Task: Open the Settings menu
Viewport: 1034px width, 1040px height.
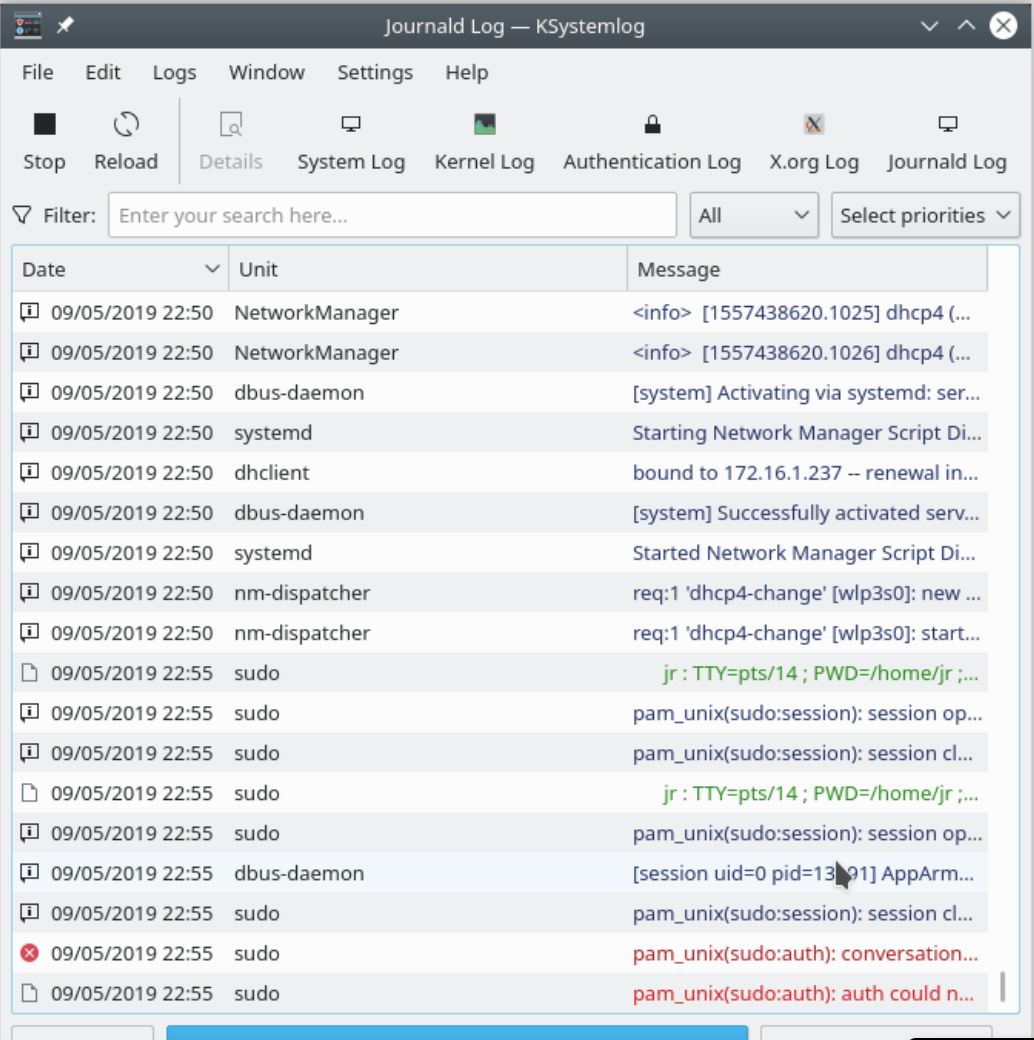Action: (x=375, y=72)
